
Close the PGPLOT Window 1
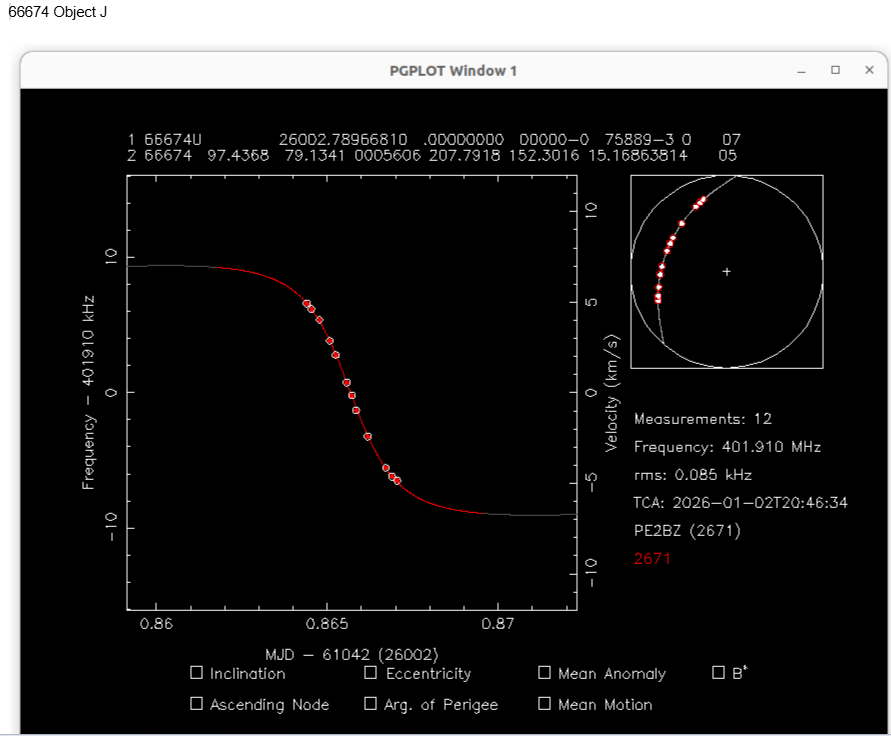coord(869,70)
